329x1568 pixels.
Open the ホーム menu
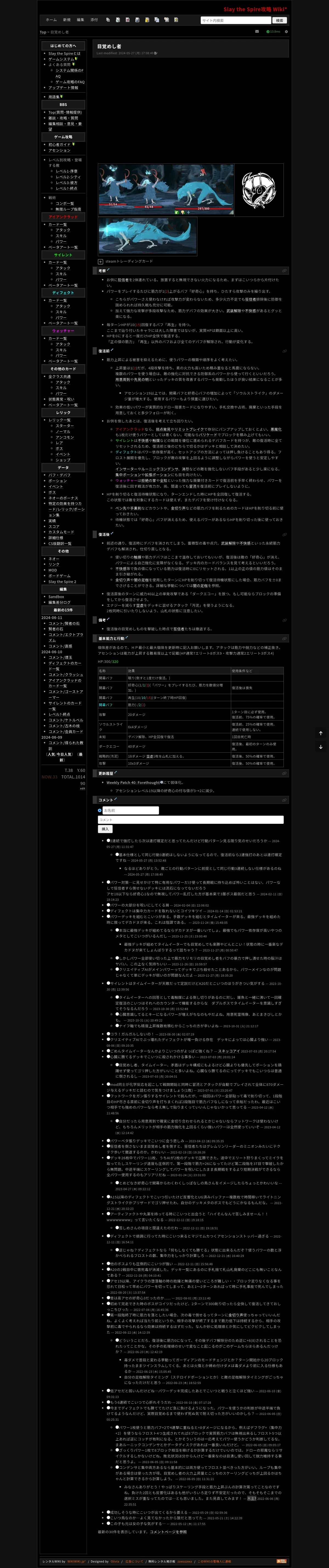(51, 20)
